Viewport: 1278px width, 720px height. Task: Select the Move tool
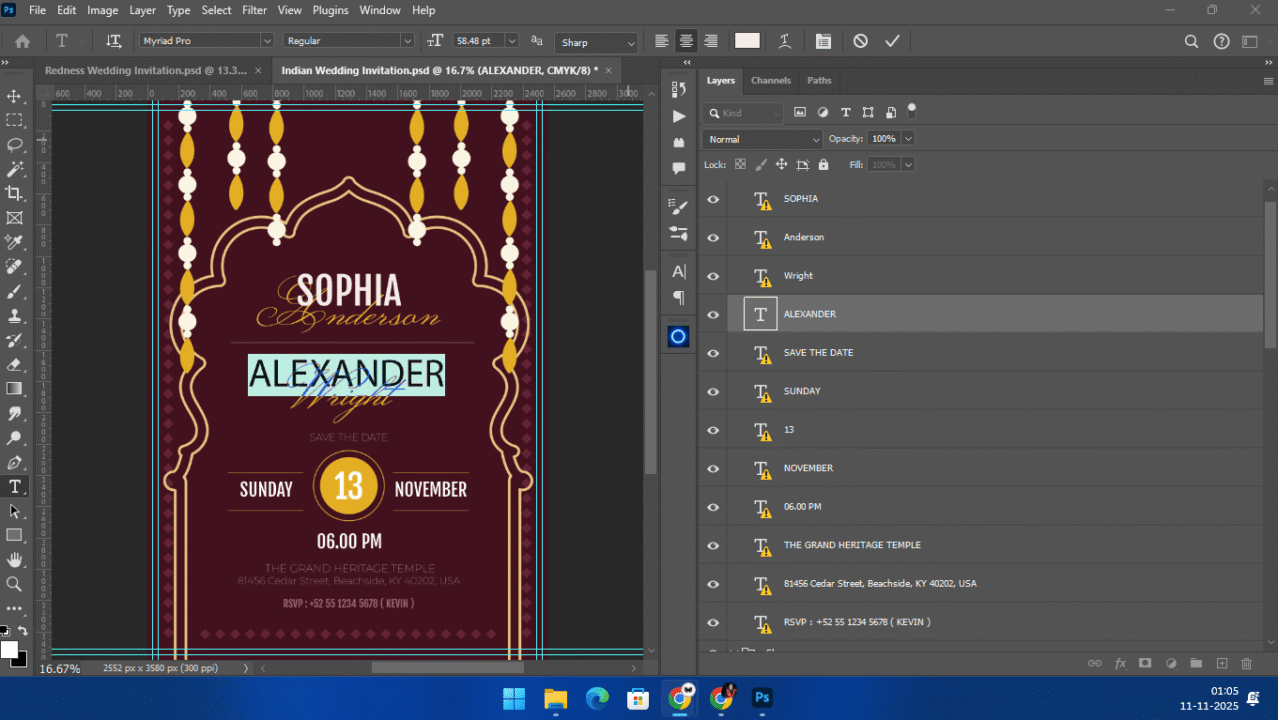pos(14,96)
